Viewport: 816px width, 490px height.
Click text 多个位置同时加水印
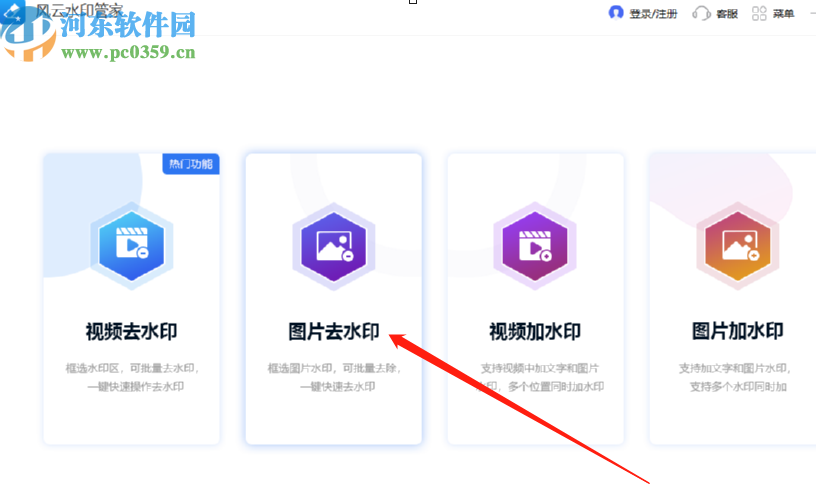(x=556, y=386)
